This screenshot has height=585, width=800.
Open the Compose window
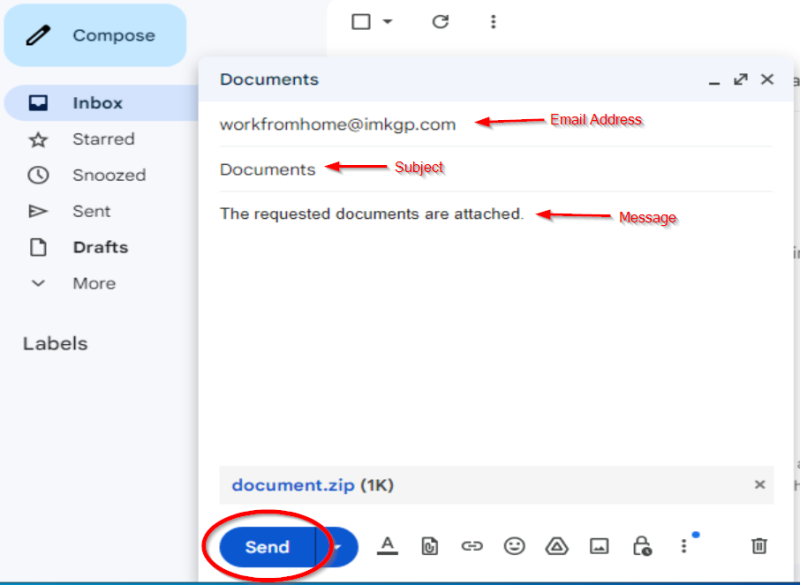point(95,35)
